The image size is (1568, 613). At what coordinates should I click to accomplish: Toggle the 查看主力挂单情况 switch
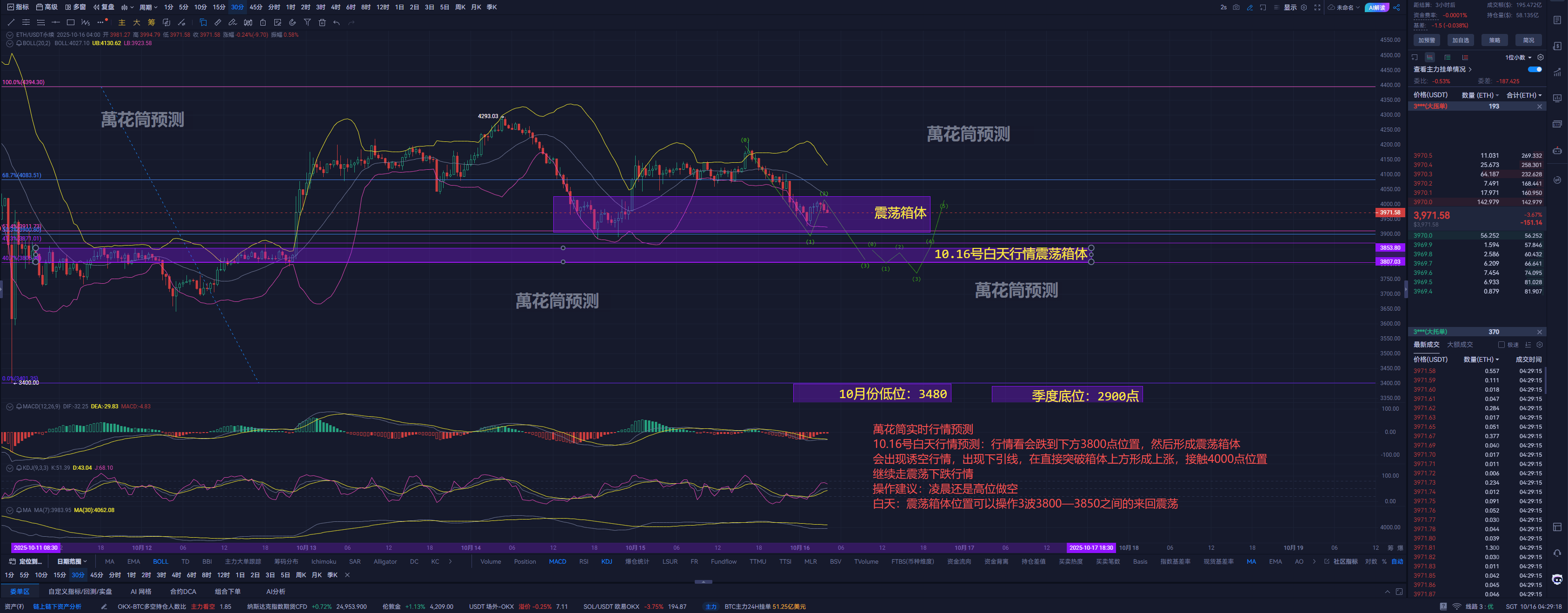point(1535,69)
